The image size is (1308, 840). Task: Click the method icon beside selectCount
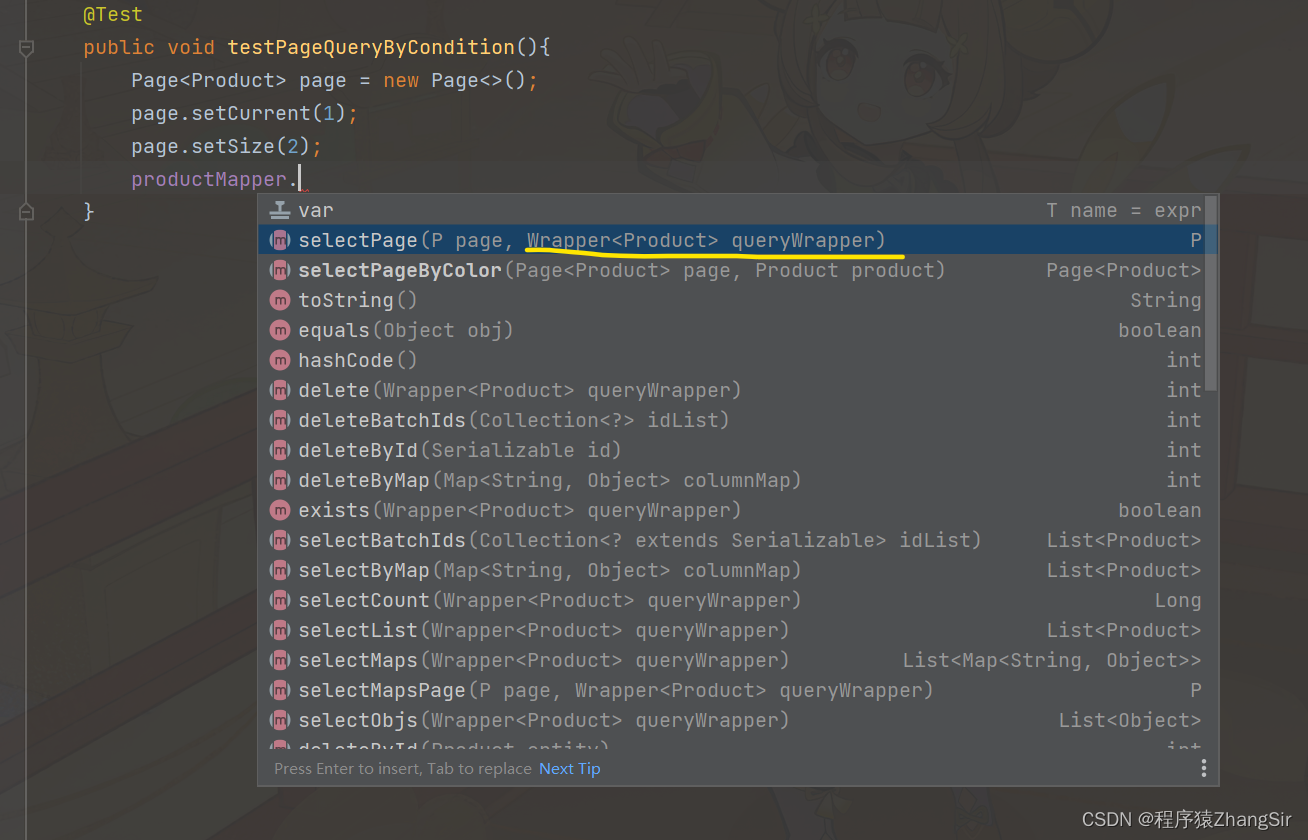[280, 600]
